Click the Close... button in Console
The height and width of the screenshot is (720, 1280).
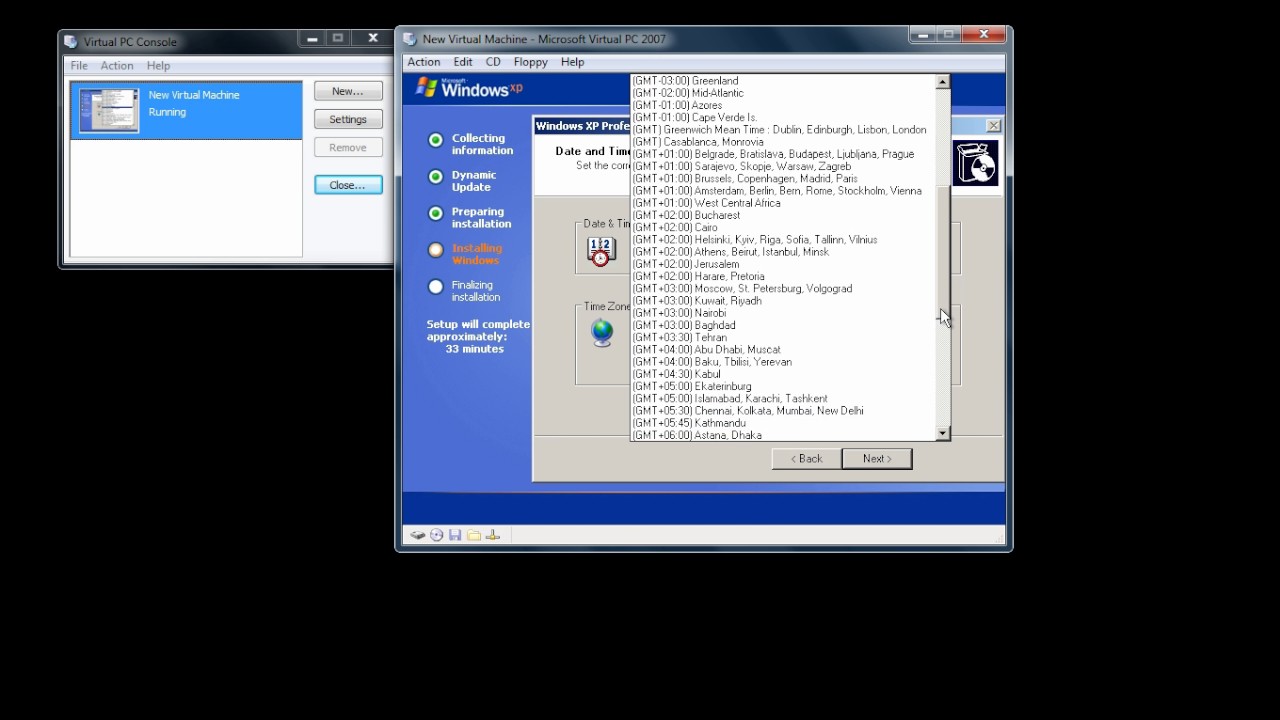(x=348, y=185)
